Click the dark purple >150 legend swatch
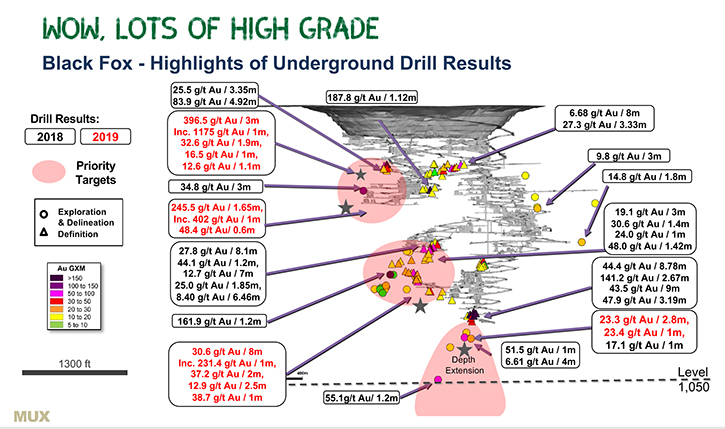 (x=57, y=277)
